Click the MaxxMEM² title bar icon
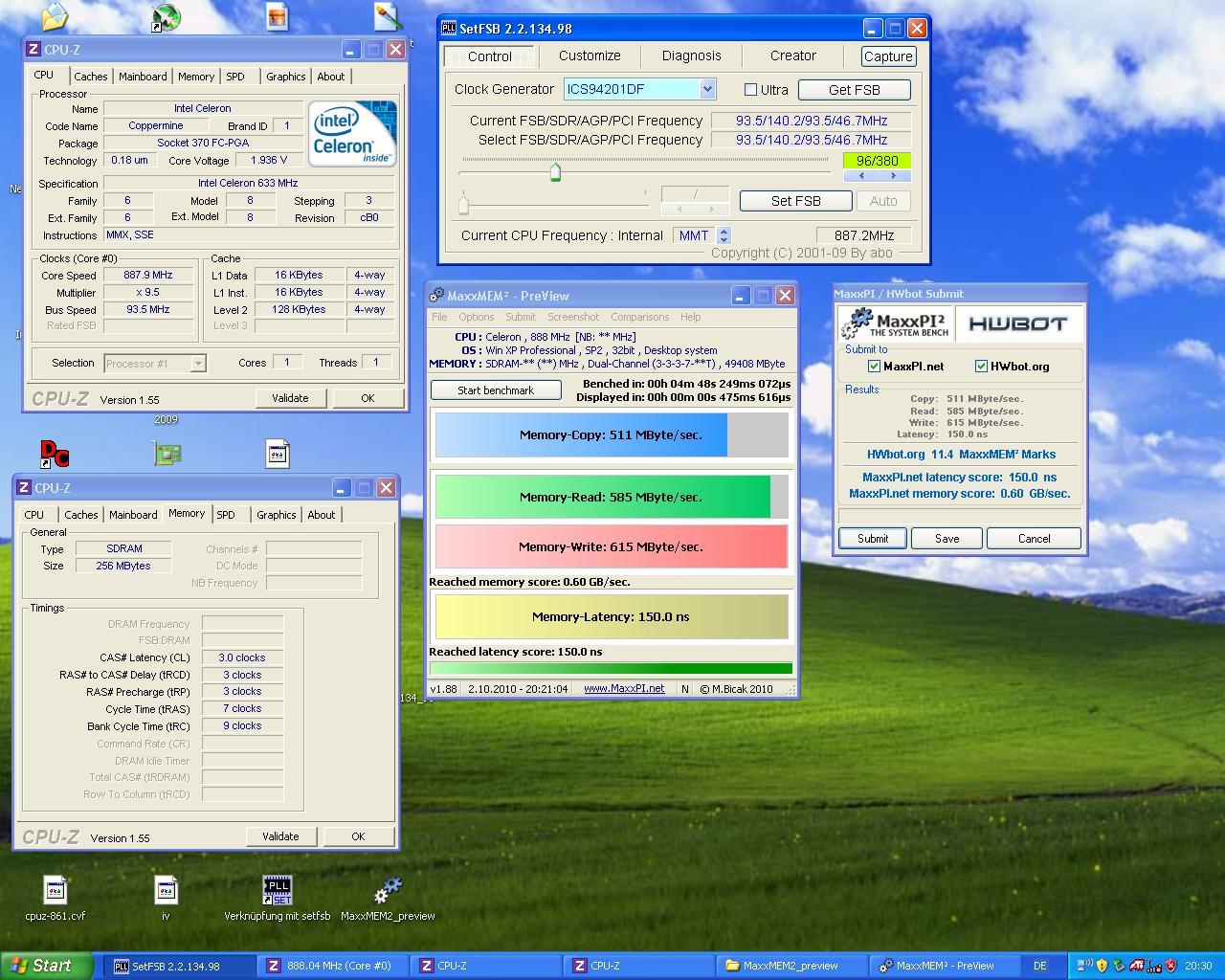Viewport: 1225px width, 980px height. (437, 296)
